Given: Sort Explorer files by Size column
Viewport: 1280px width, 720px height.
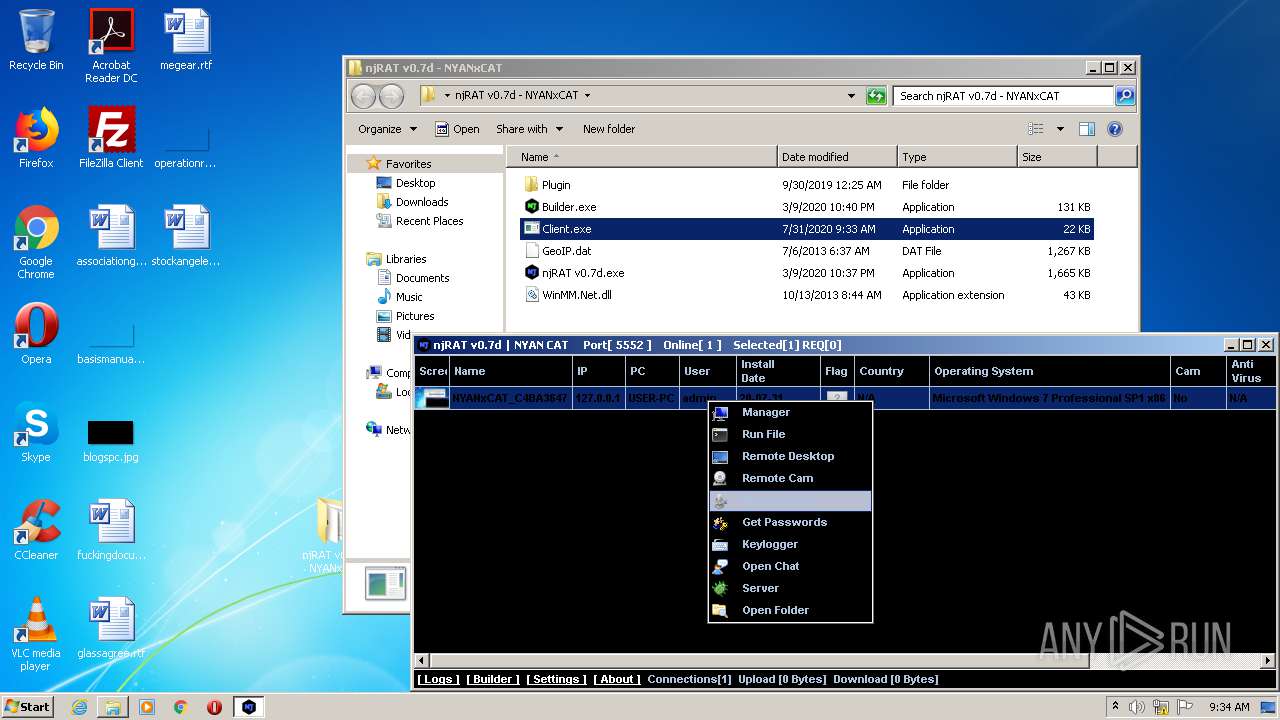Looking at the screenshot, I should [1057, 157].
